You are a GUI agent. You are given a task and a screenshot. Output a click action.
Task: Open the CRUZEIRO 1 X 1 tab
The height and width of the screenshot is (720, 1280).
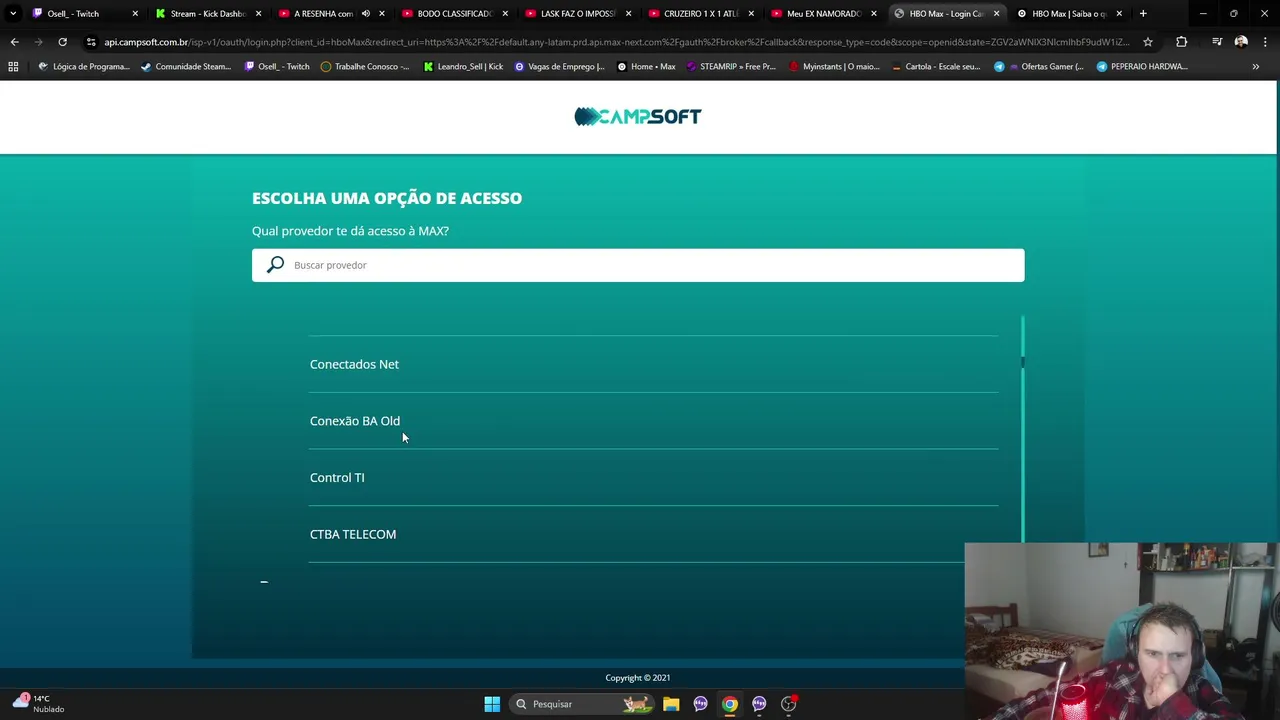700,14
